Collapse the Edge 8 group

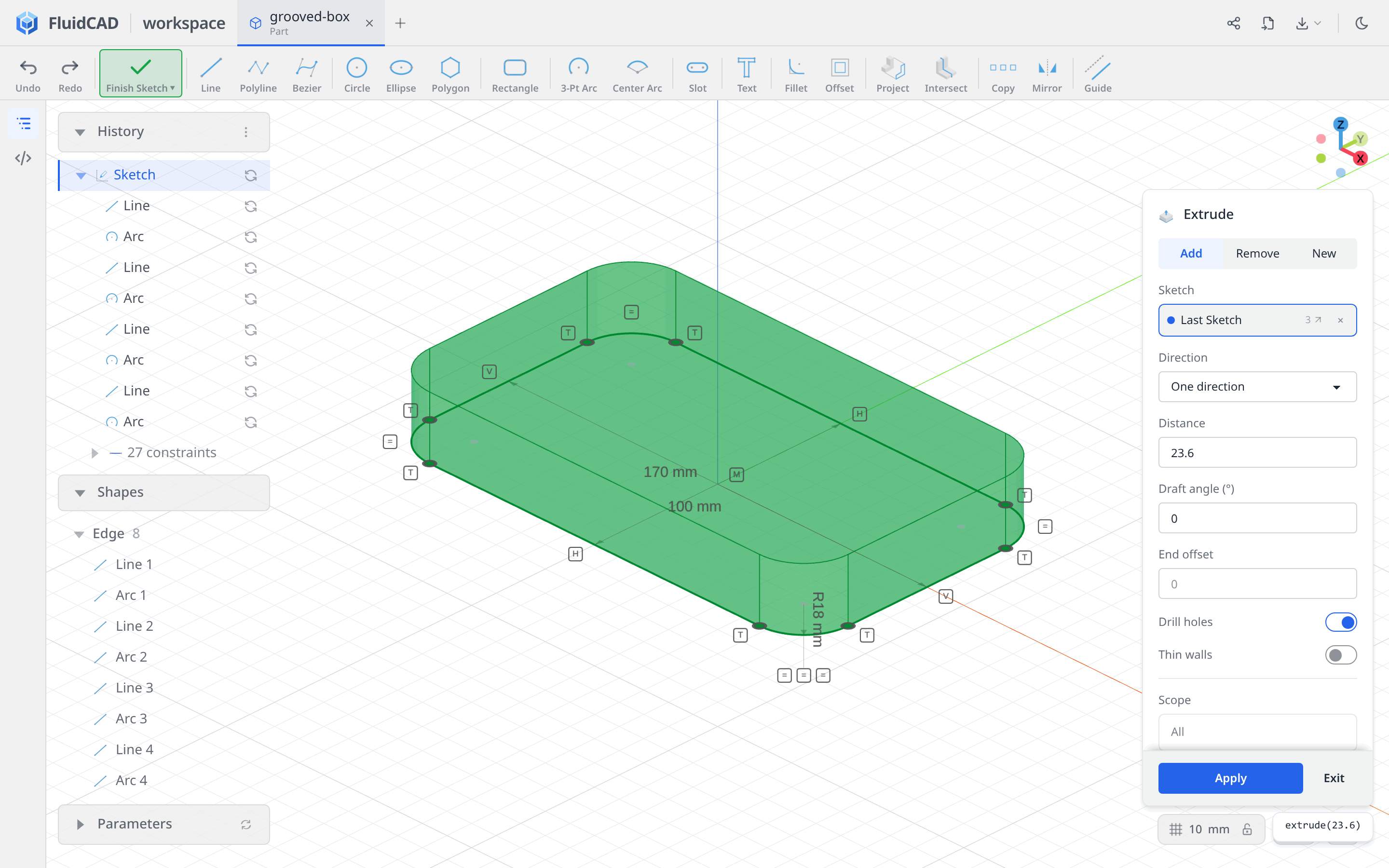click(79, 534)
